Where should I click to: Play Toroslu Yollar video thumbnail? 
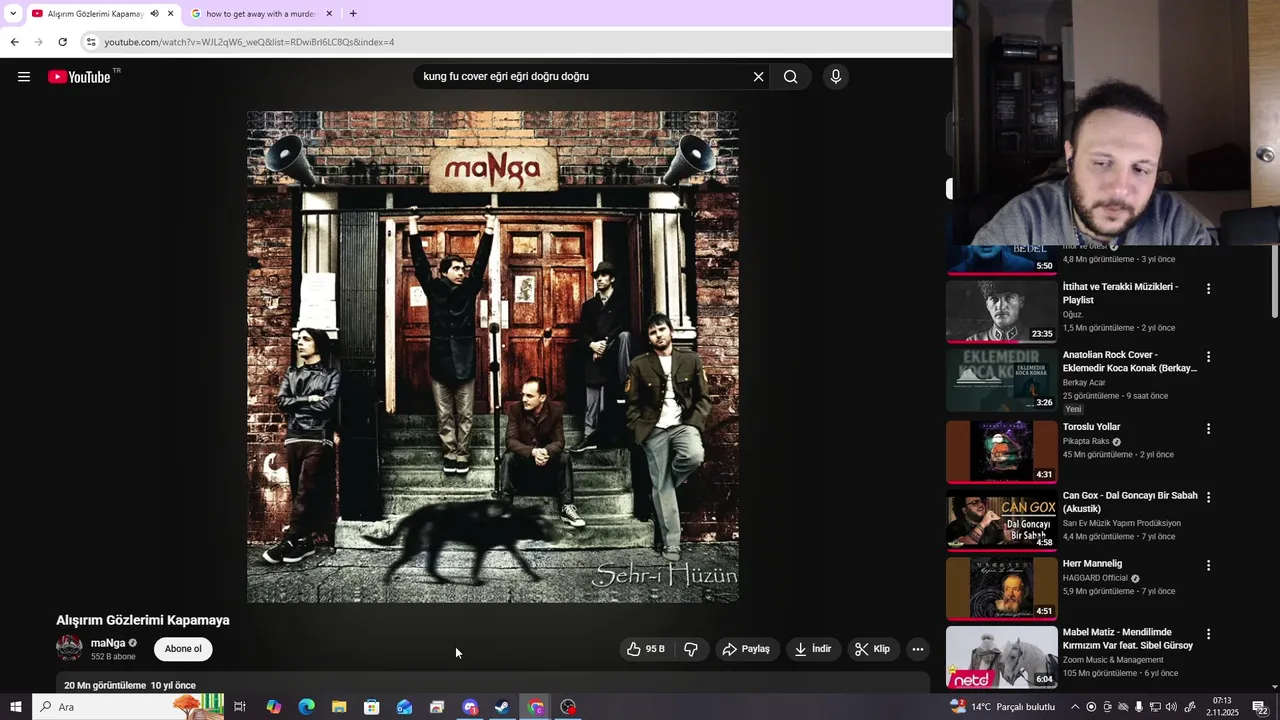click(x=1002, y=452)
